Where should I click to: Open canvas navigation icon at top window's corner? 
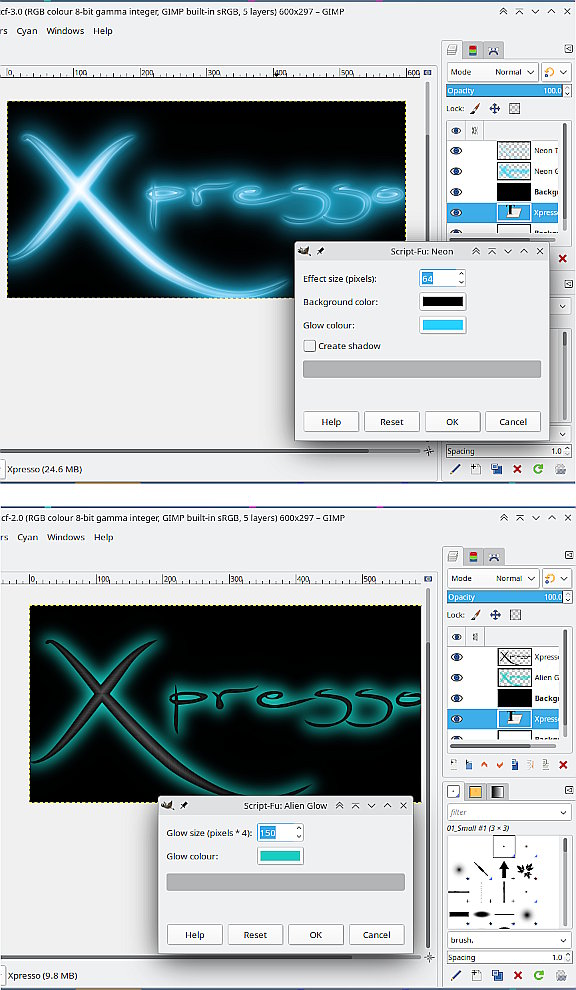(429, 451)
